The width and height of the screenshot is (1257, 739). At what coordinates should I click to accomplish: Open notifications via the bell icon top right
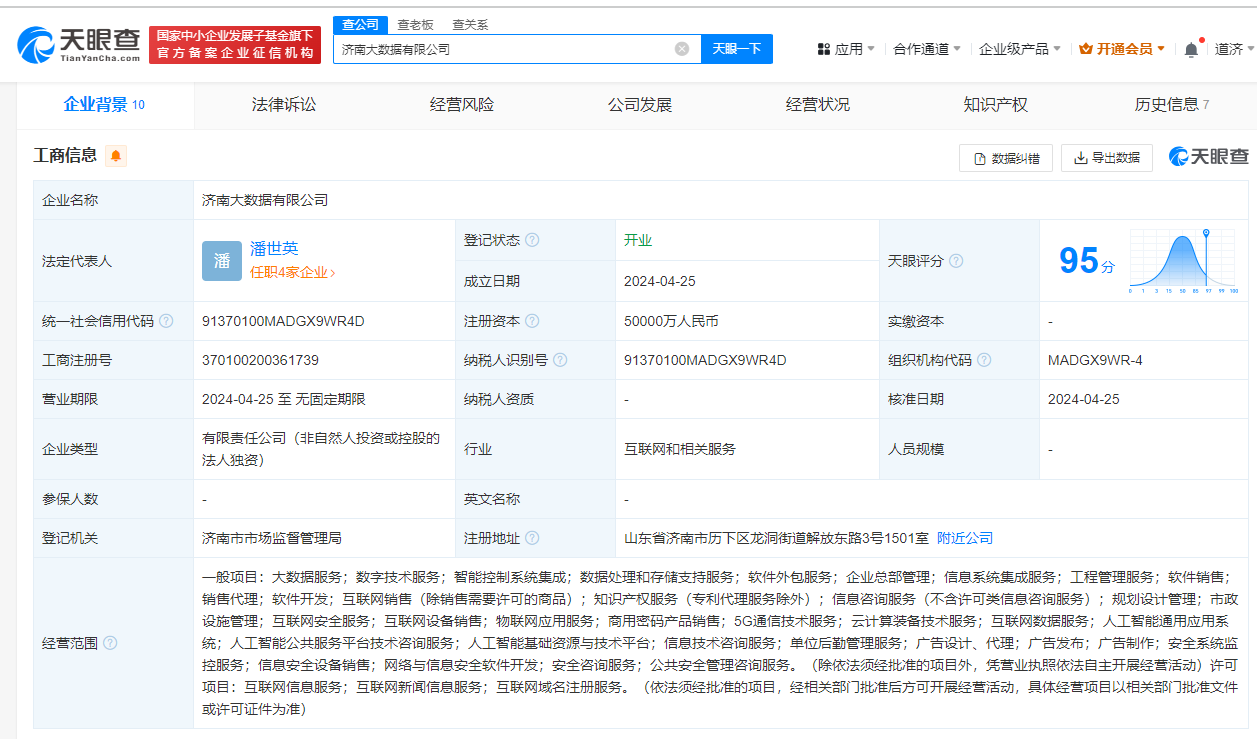click(x=1190, y=46)
